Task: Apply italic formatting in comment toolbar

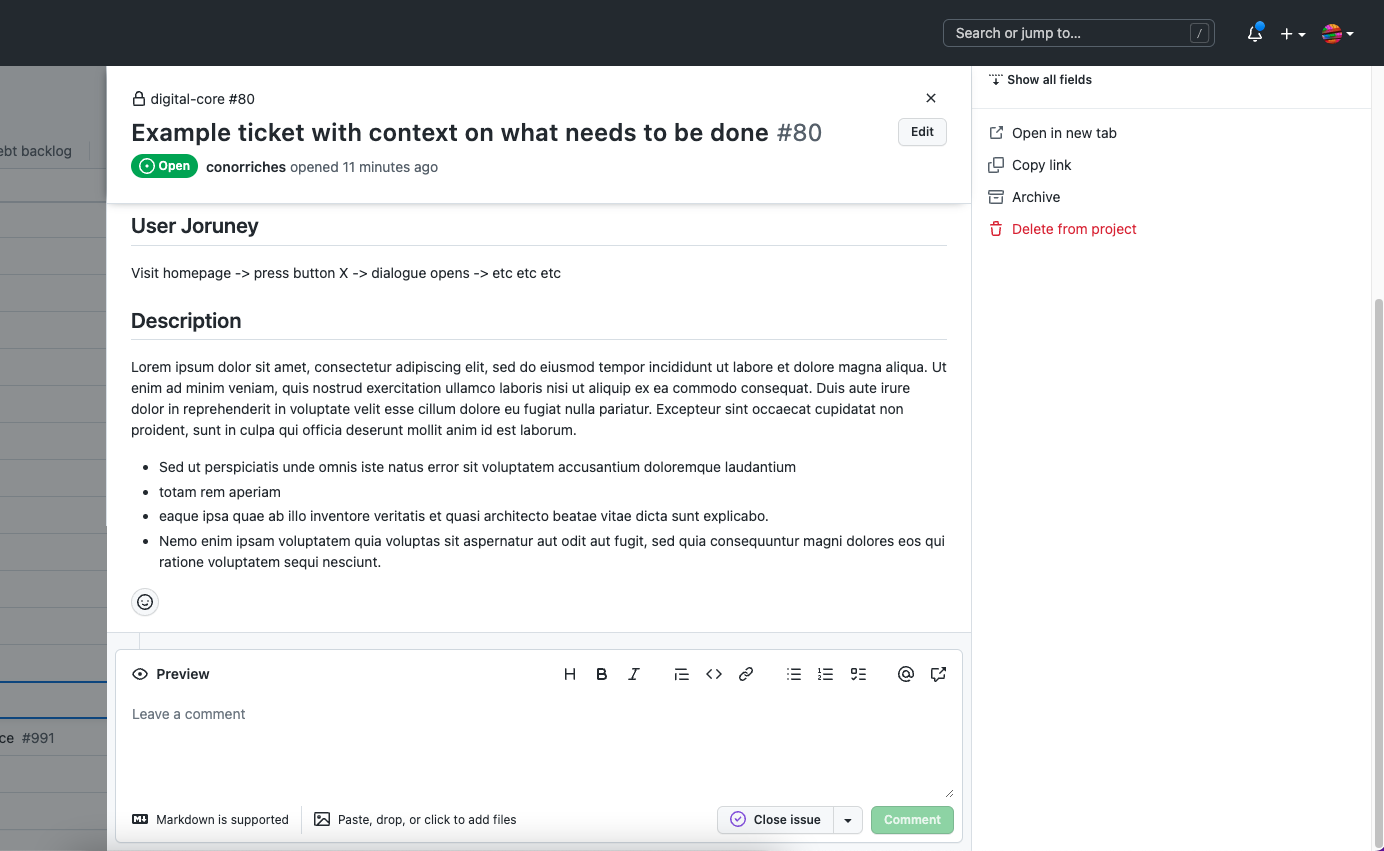Action: 634,674
